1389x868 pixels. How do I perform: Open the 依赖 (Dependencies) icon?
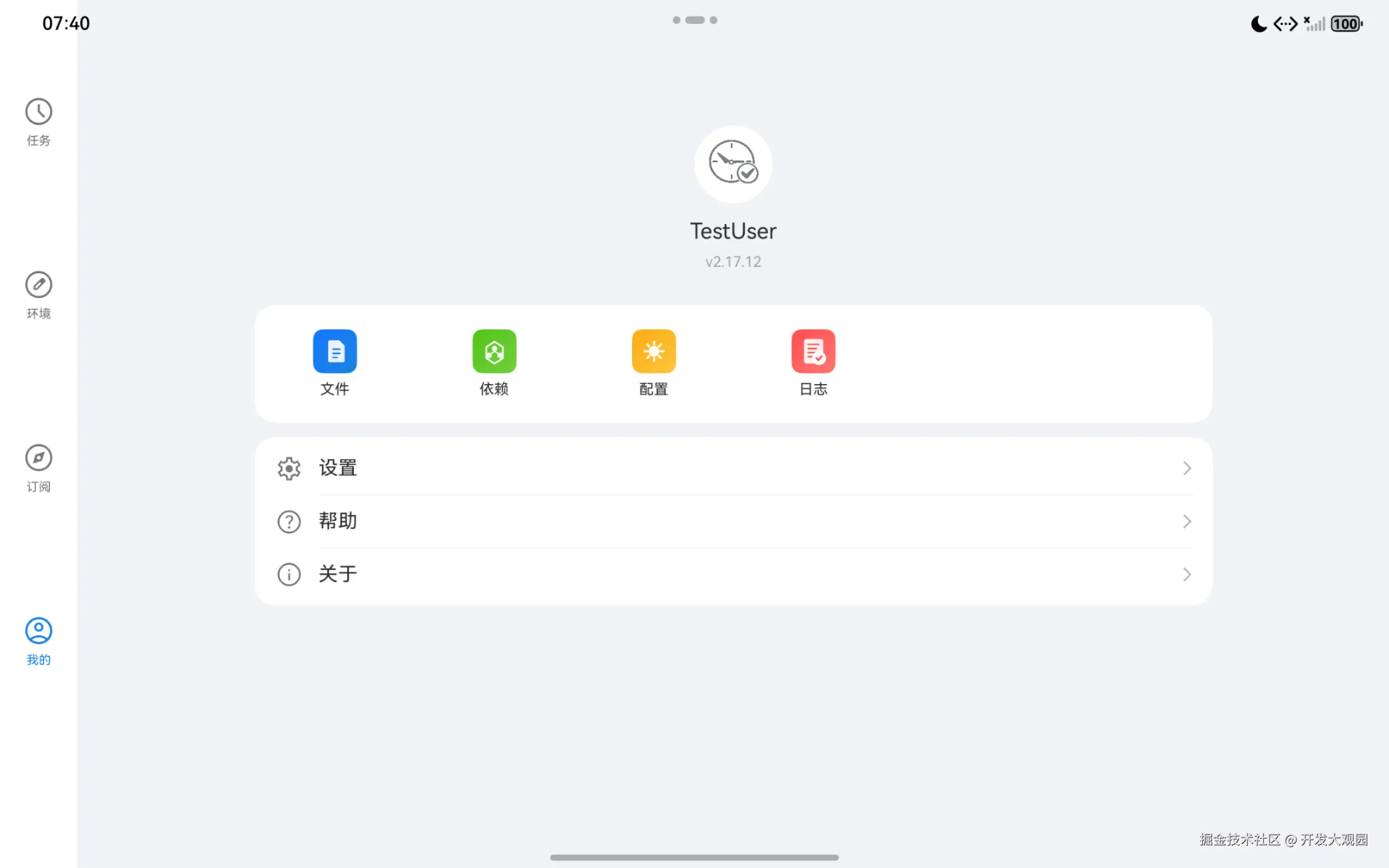click(494, 352)
